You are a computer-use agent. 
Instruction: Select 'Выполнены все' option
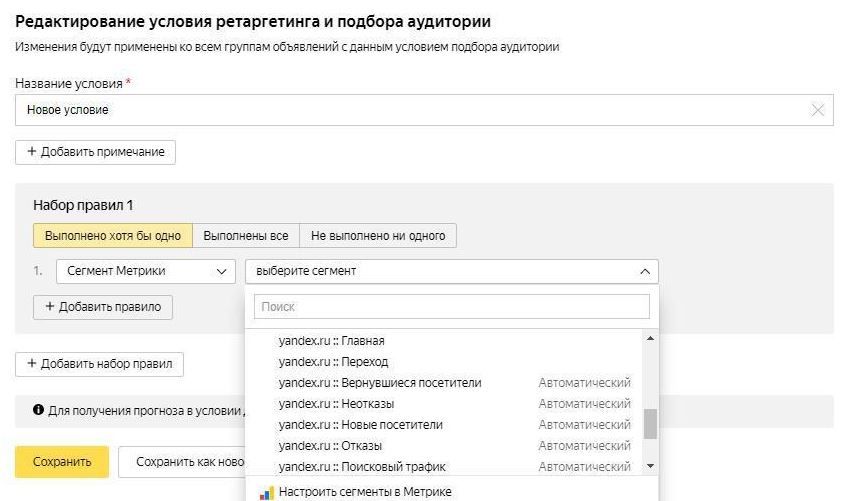[246, 236]
